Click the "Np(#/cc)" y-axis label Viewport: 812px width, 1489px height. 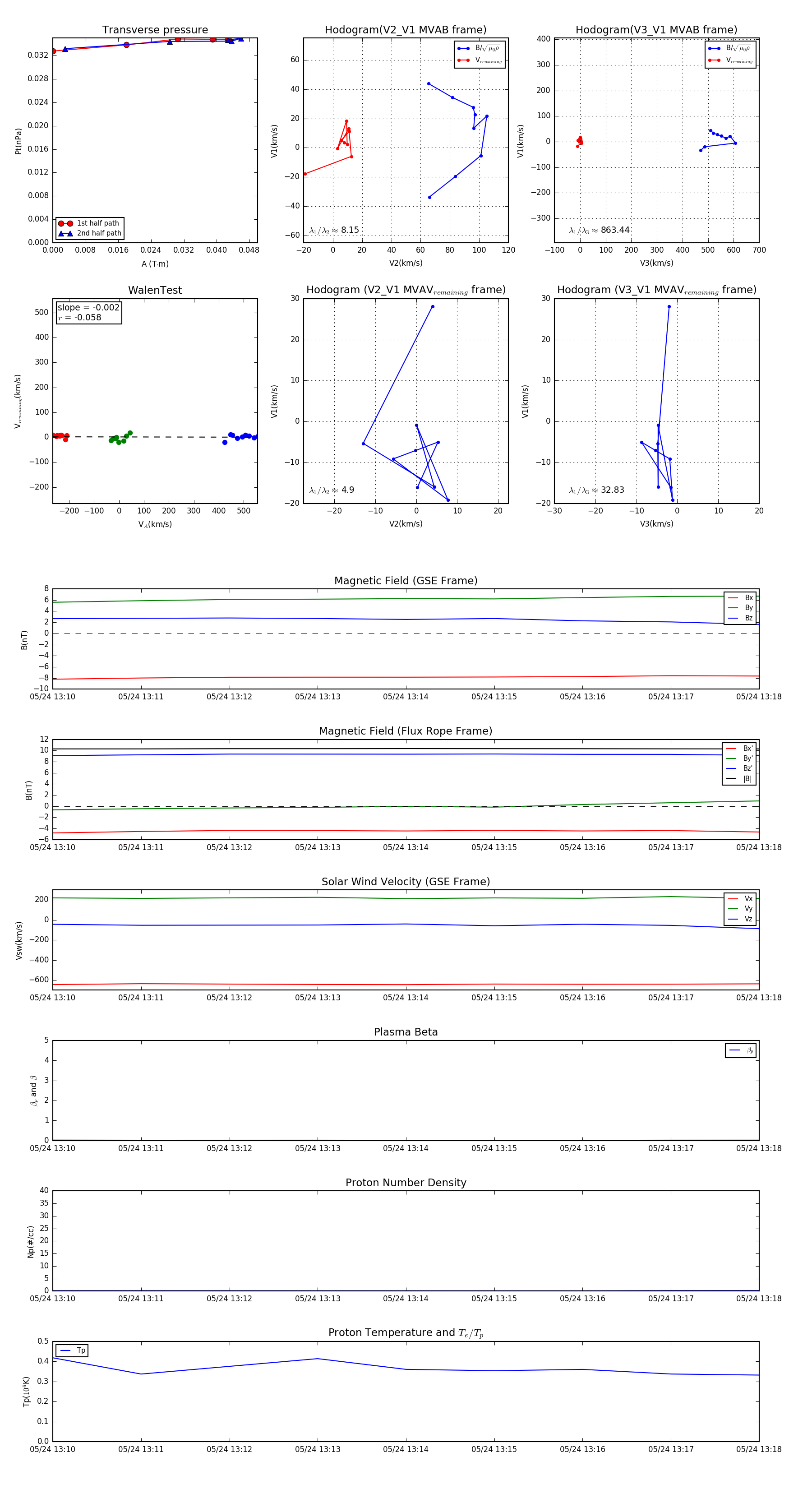tap(31, 1242)
